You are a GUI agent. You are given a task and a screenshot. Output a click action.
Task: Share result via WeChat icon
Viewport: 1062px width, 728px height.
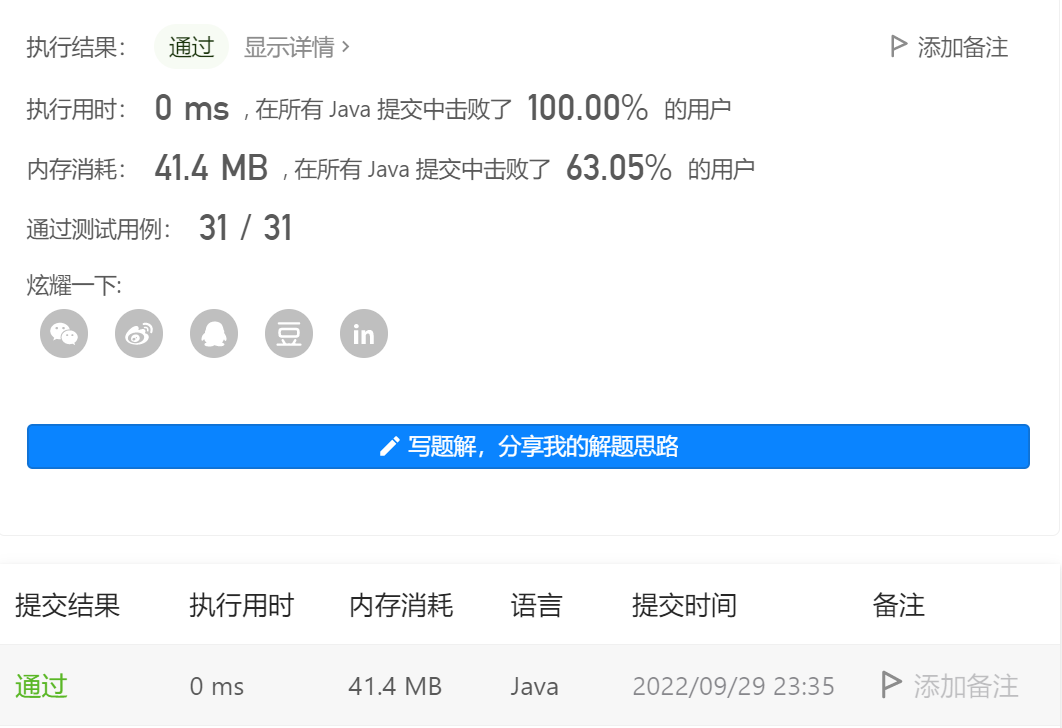tap(63, 333)
